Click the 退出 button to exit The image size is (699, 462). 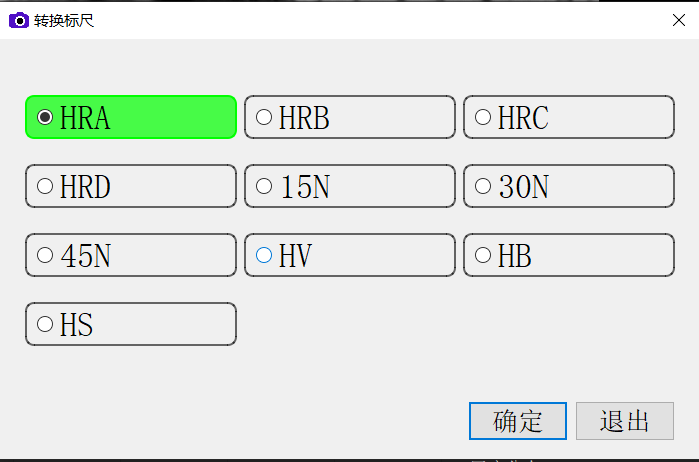(625, 421)
